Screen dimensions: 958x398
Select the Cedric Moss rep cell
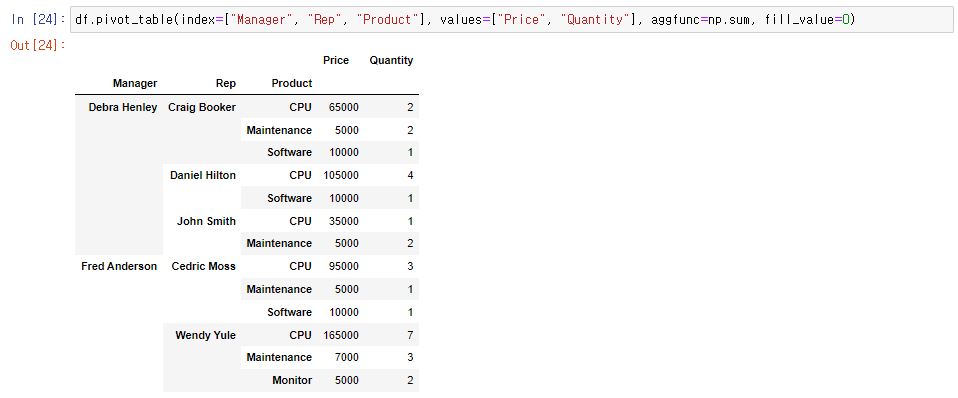point(203,266)
